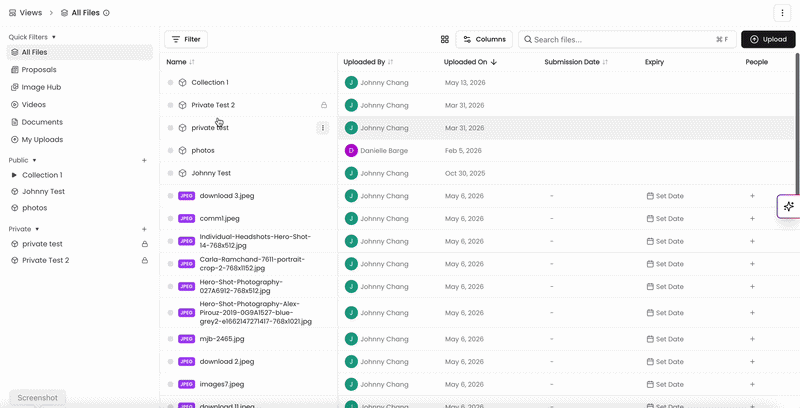Add people to download 3.jpeg row

752,196
